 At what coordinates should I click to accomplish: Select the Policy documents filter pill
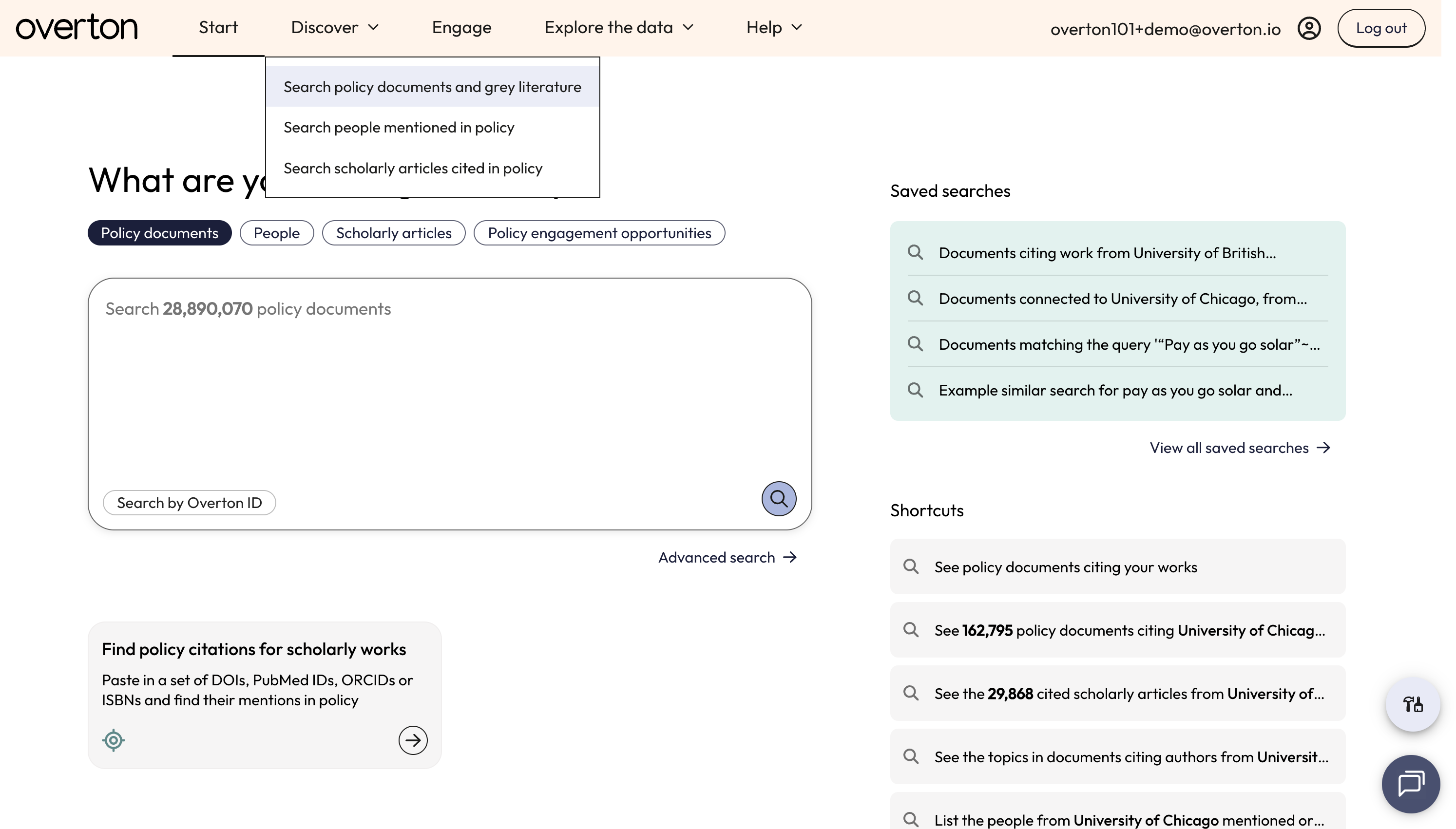159,233
